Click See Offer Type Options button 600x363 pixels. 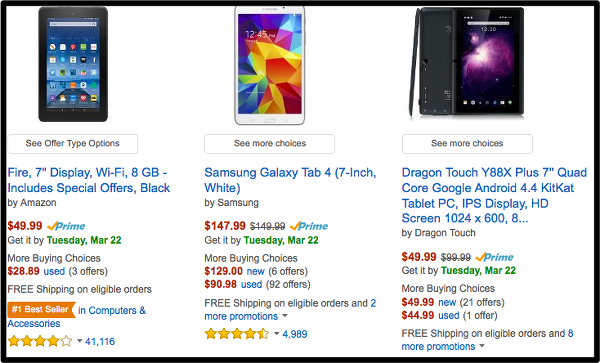click(73, 144)
